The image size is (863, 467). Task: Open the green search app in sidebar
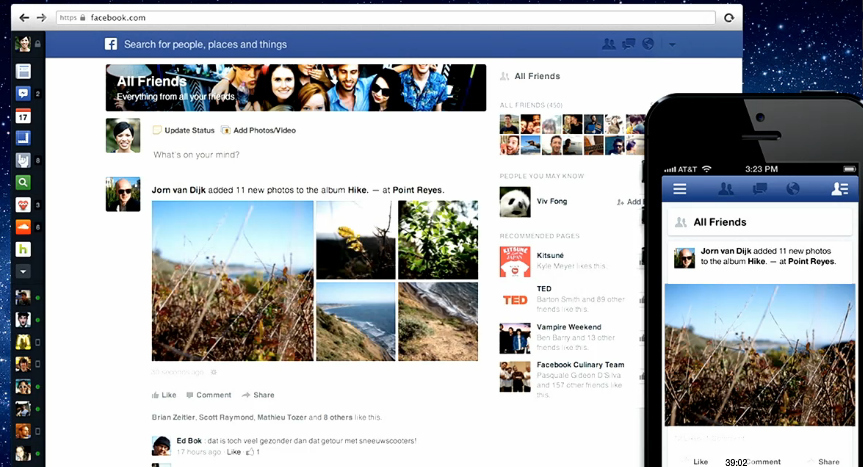(x=23, y=182)
